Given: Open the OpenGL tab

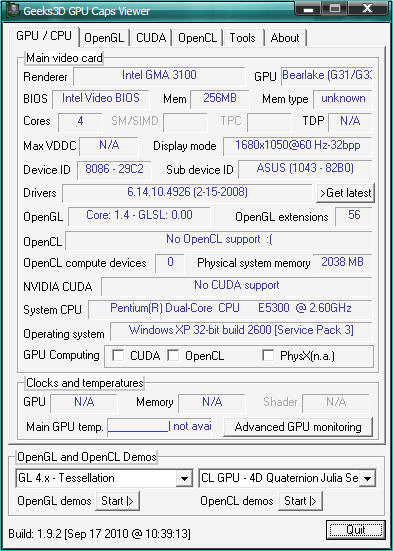Looking at the screenshot, I should (104, 38).
